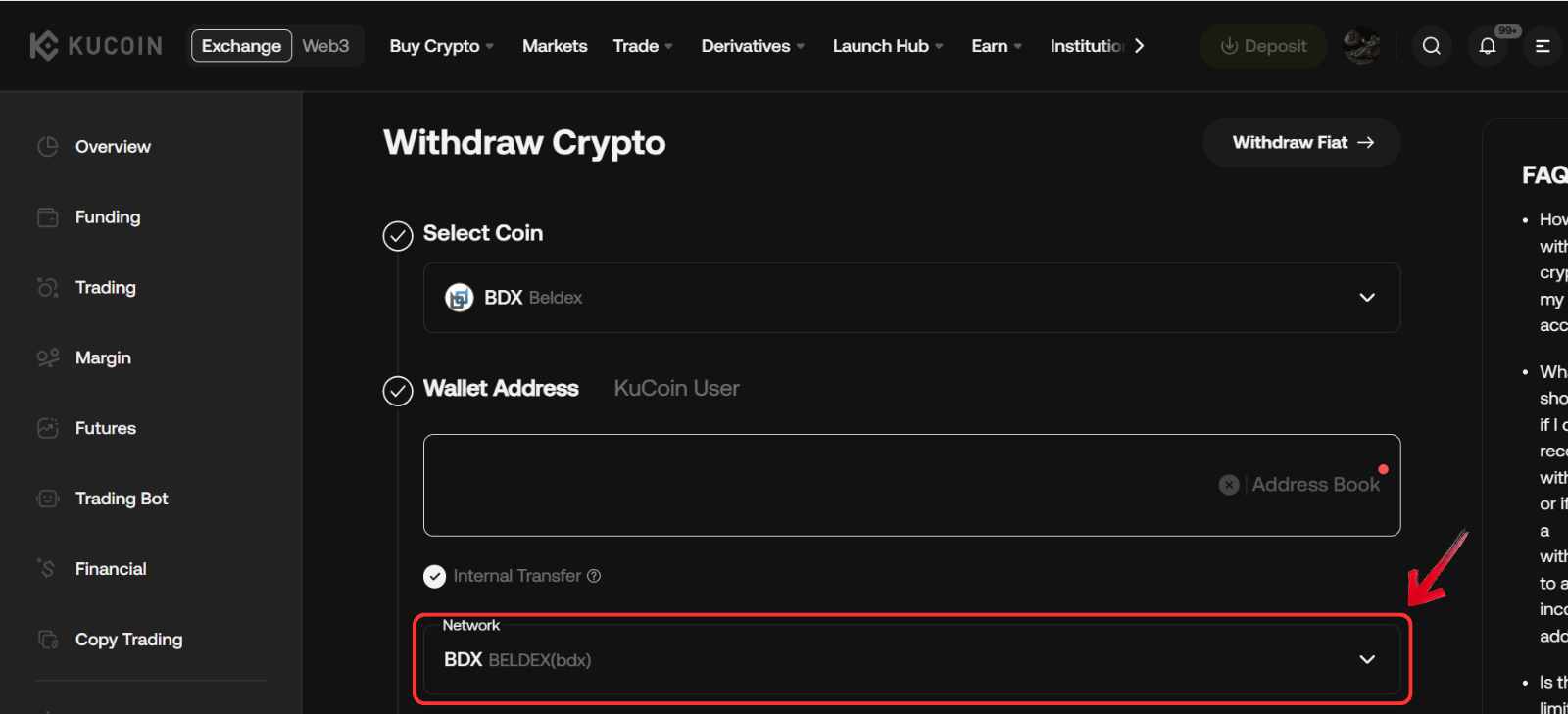Toggle the Internal Transfer checkbox
The width and height of the screenshot is (1568, 714).
click(434, 576)
